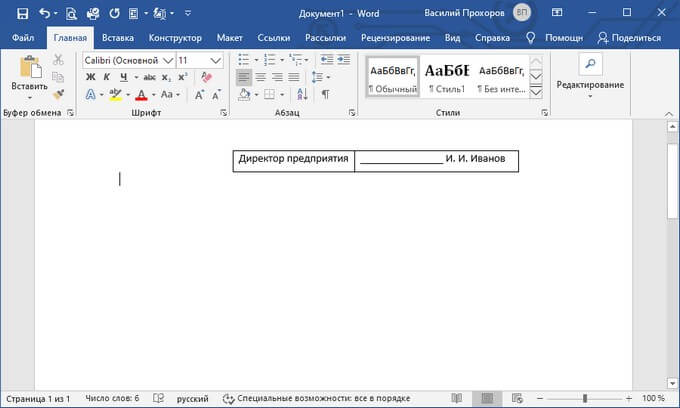Copy selection with the copy icon
This screenshot has width=680, height=408.
click(x=58, y=77)
